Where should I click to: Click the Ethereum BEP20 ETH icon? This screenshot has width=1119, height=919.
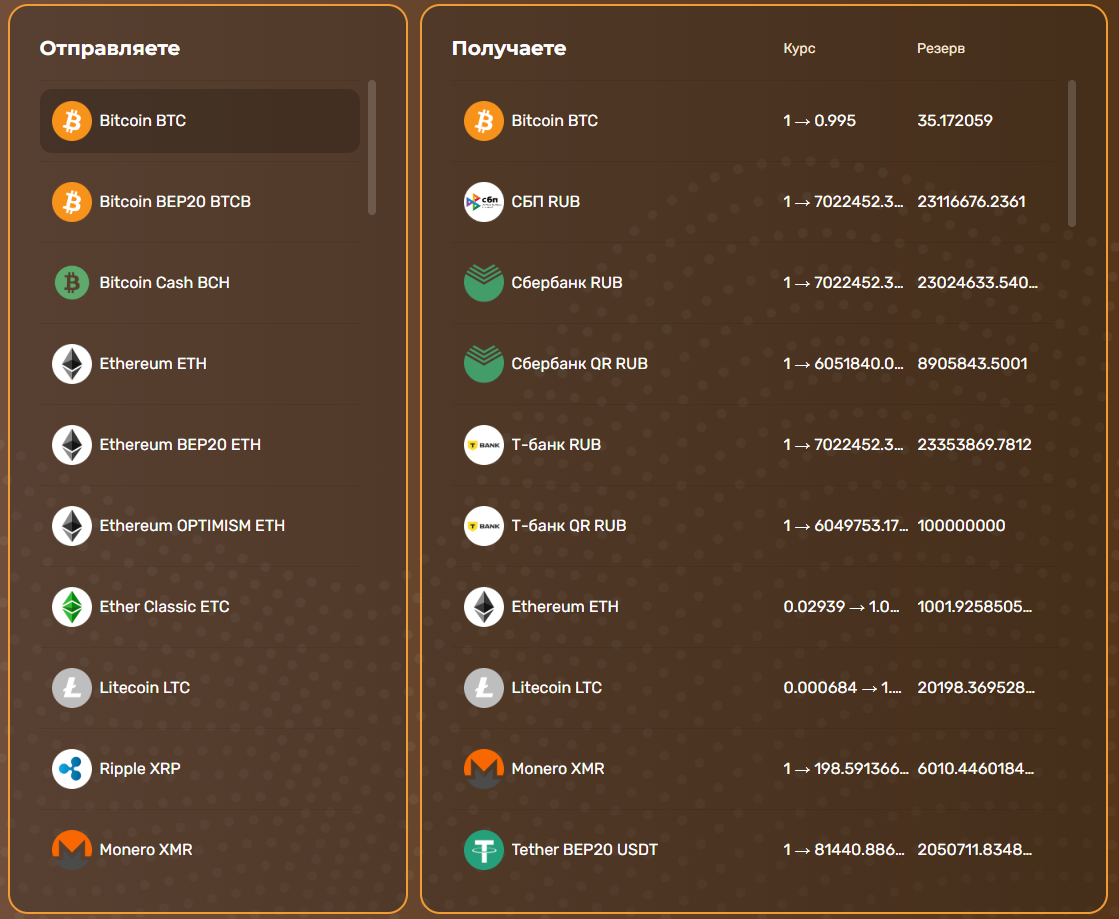coord(72,445)
